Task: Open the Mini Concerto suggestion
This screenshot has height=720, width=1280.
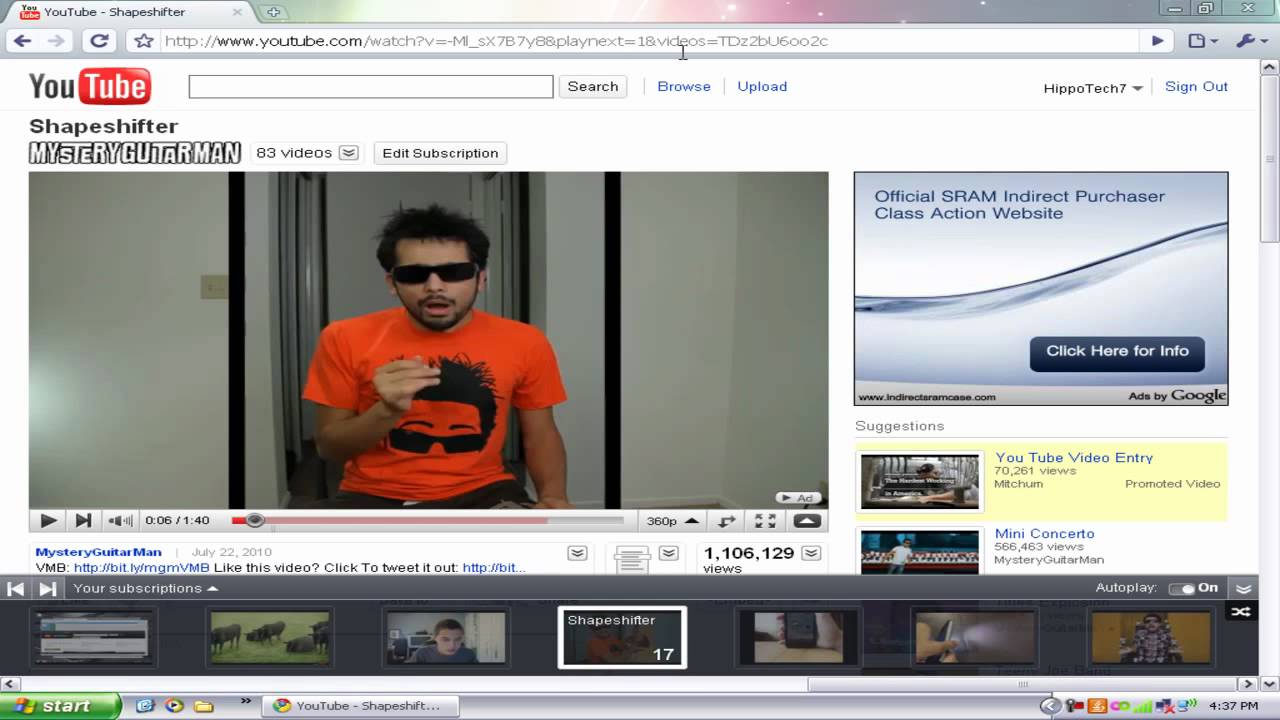Action: (1044, 533)
